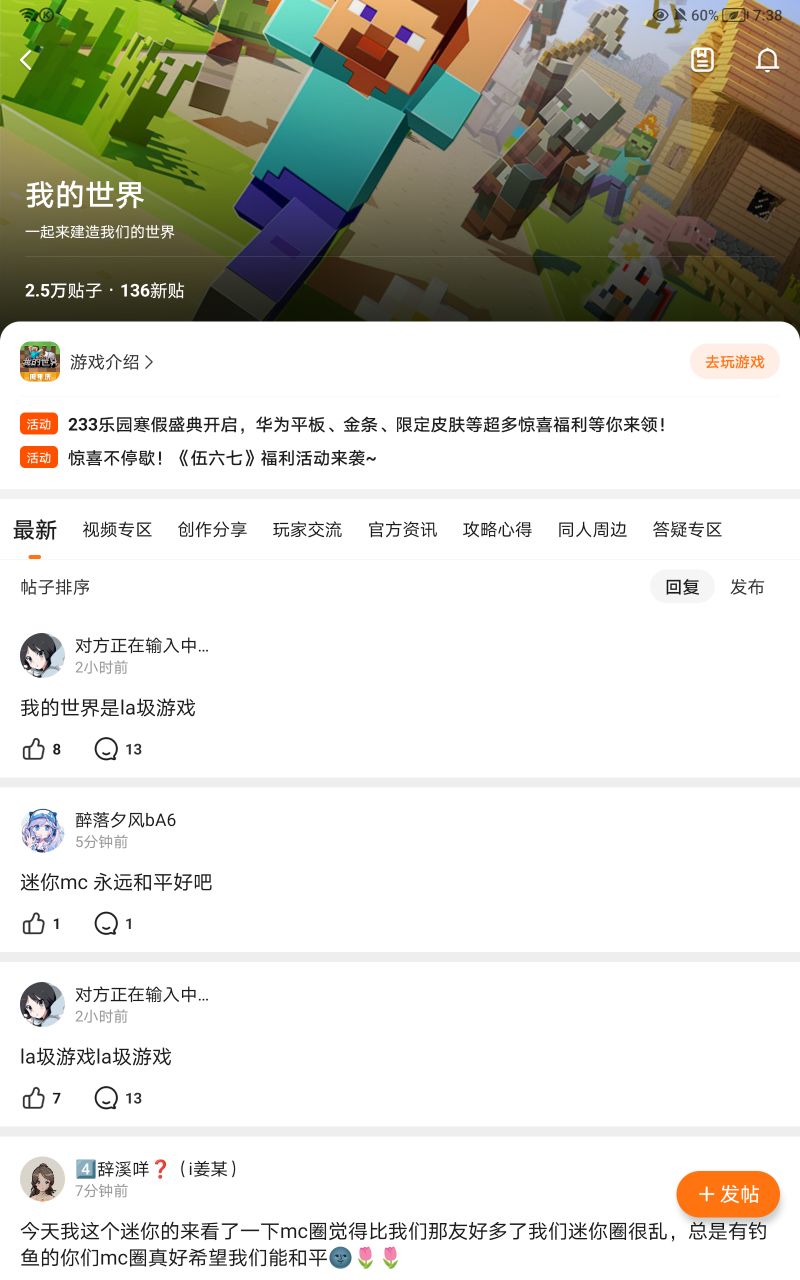Like the la圾游戏la圾游戏 post
This screenshot has width=800, height=1280.
pyautogui.click(x=34, y=1098)
